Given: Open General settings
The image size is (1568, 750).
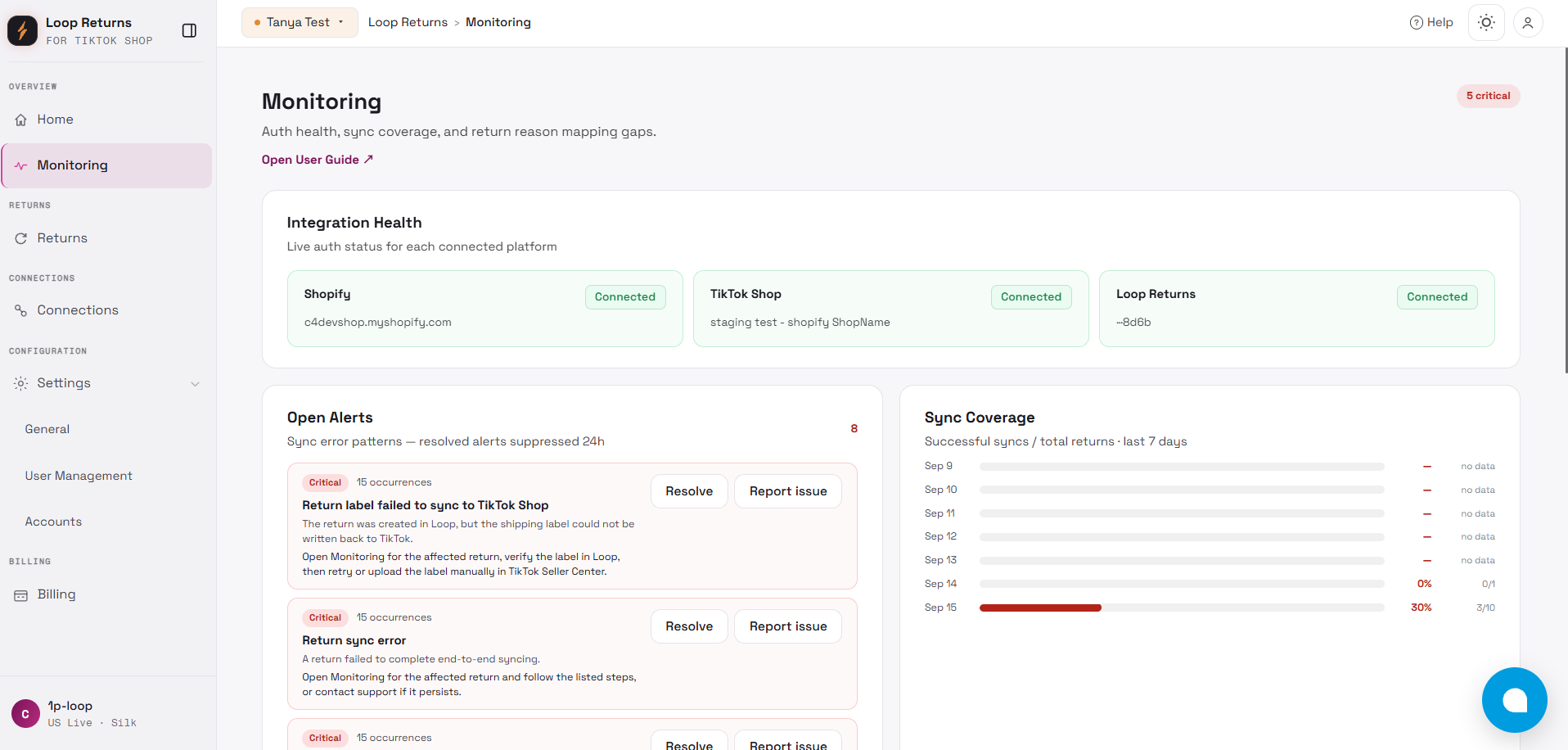Looking at the screenshot, I should pos(47,429).
